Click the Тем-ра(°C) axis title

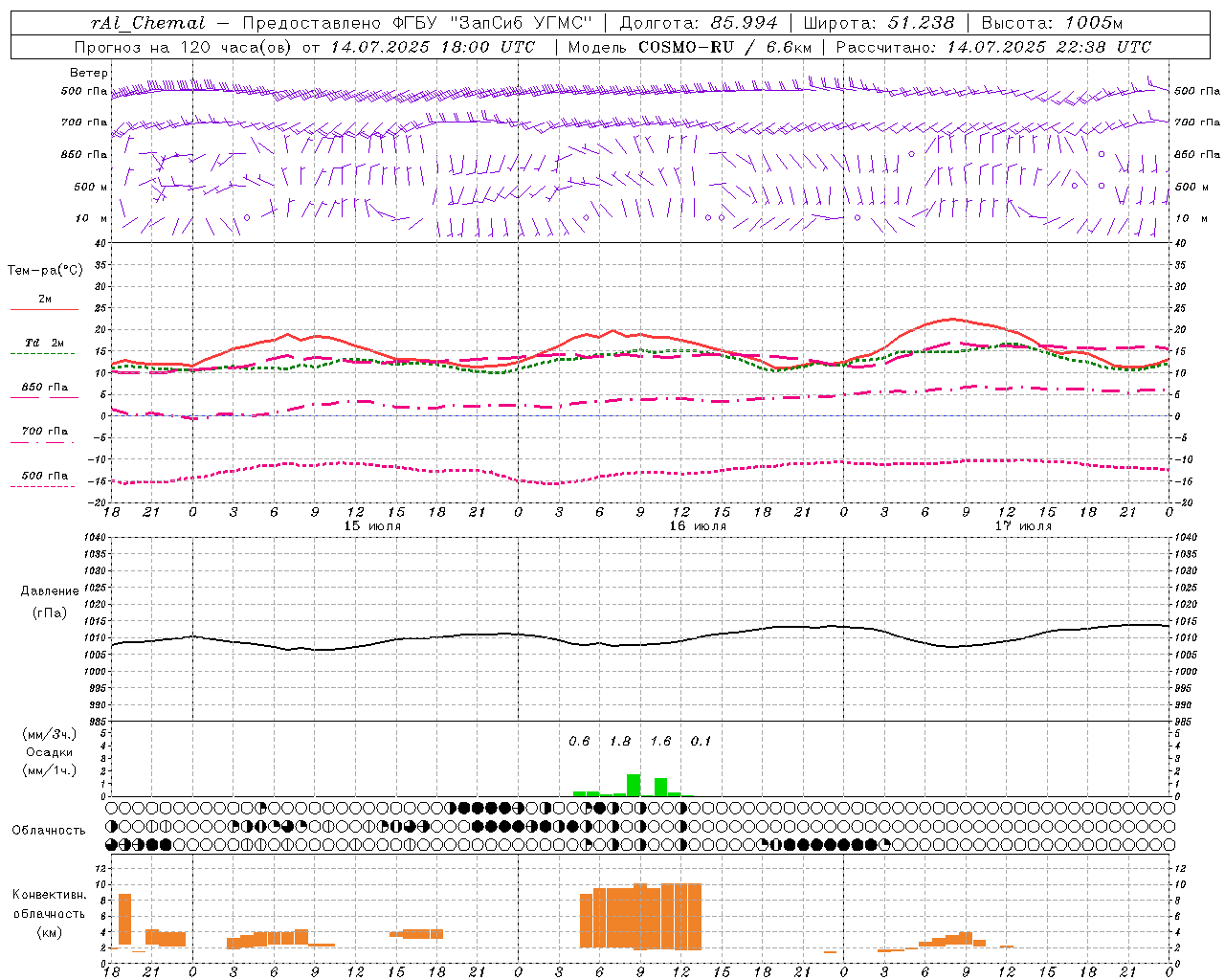coord(45,271)
